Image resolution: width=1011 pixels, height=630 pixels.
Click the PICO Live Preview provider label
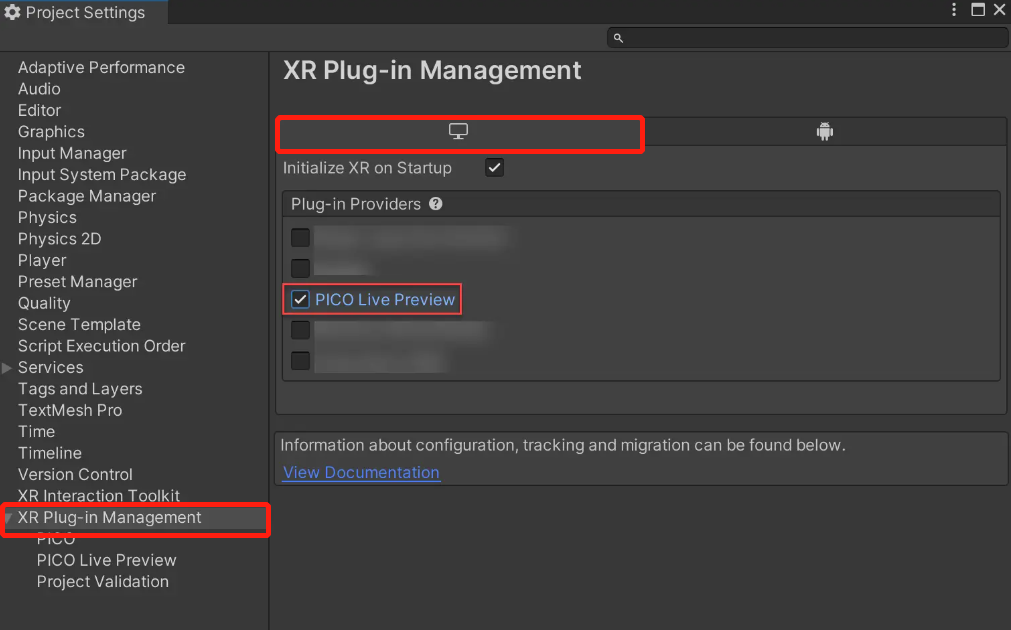[x=385, y=299]
